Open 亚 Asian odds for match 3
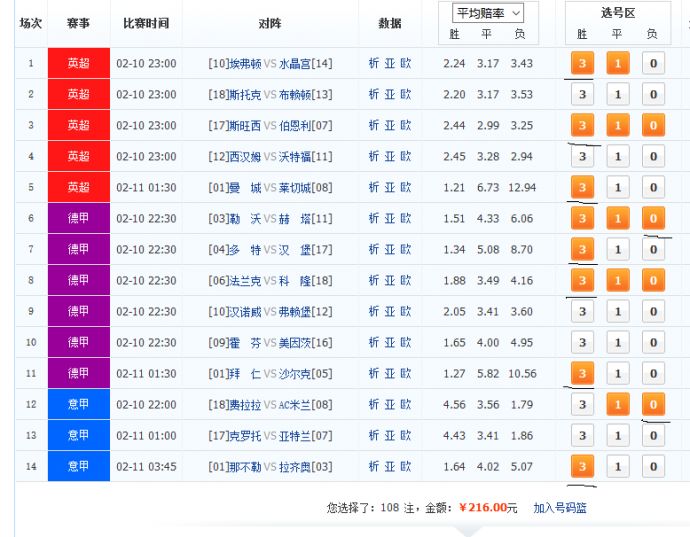The width and height of the screenshot is (690, 537). pos(389,125)
